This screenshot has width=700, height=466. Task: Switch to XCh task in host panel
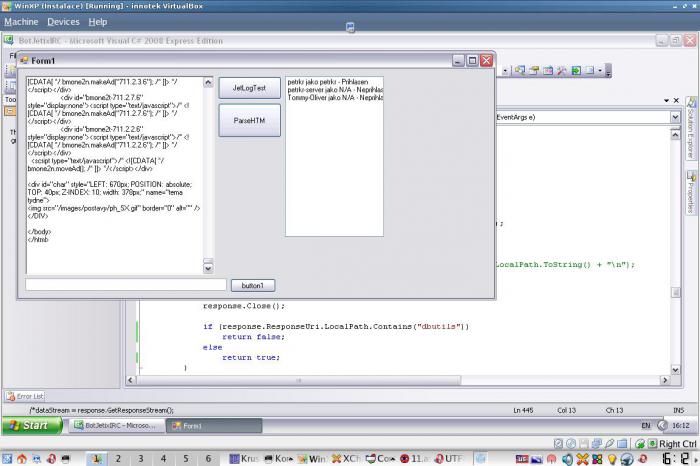(x=346, y=458)
